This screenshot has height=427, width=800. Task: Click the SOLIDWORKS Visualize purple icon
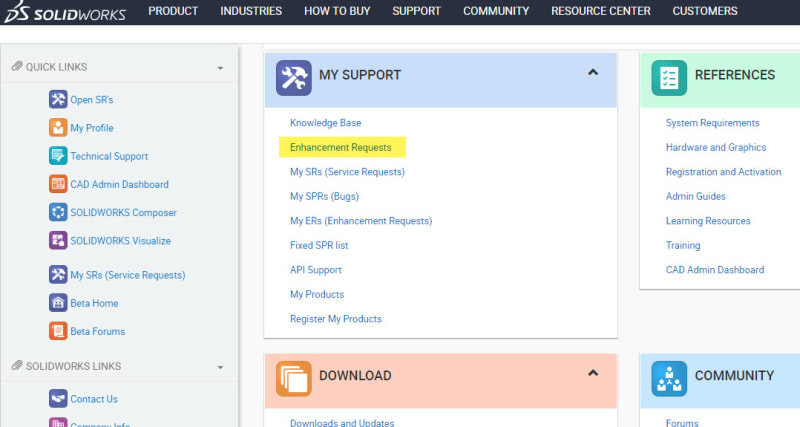[x=58, y=240]
